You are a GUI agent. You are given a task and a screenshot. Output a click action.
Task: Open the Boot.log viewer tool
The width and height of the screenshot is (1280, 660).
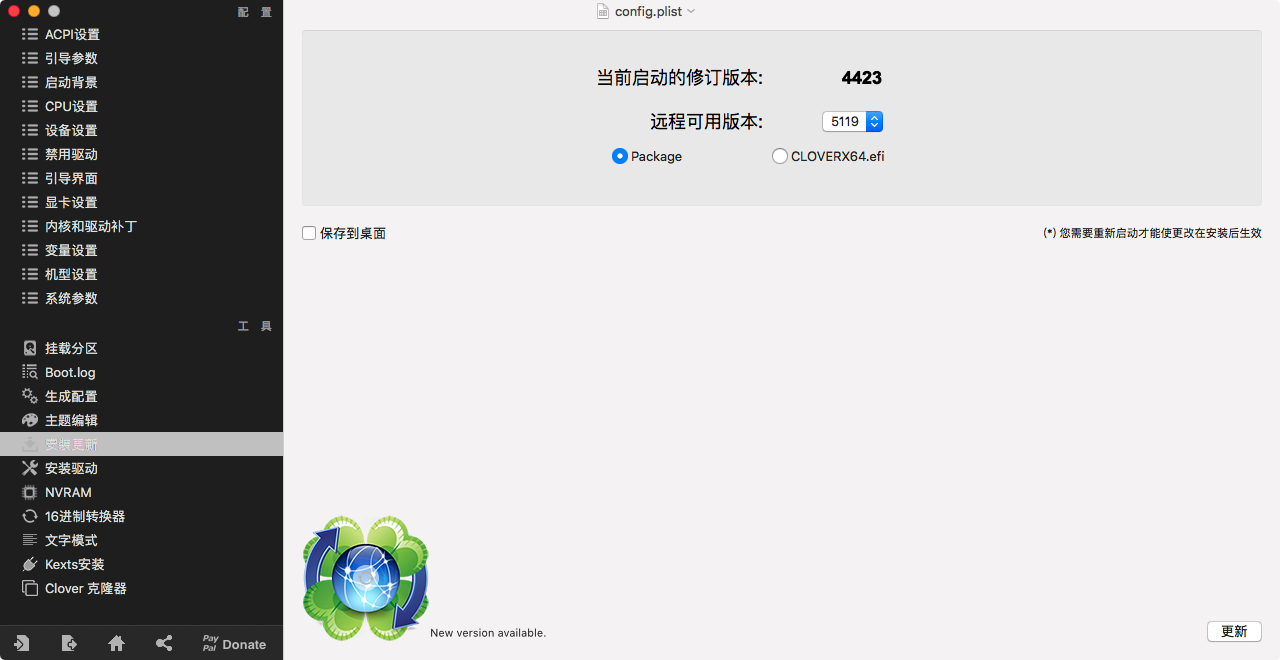(x=141, y=372)
